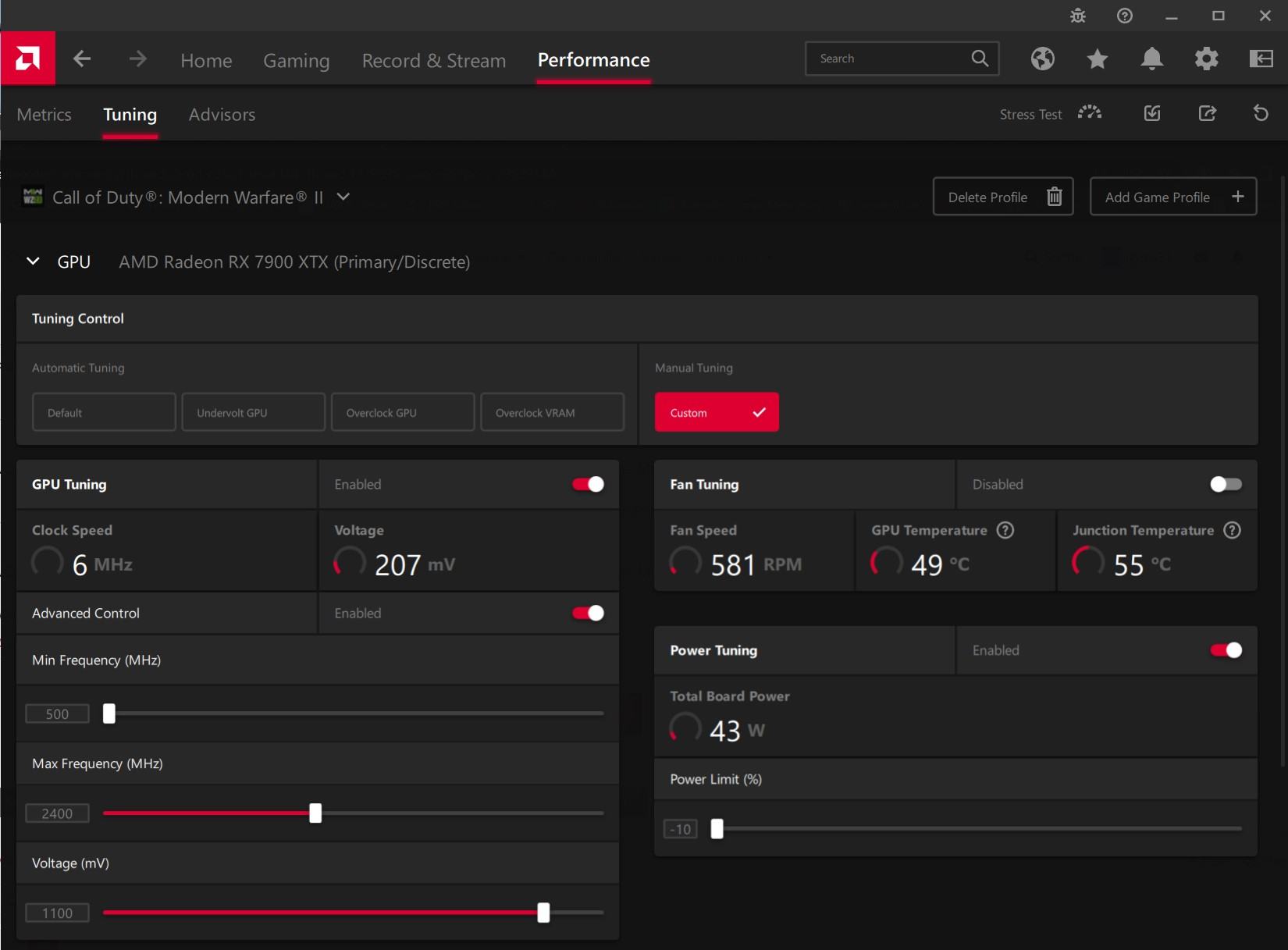This screenshot has height=950, width=1288.
Task: Switch to the Metrics subtab
Action: (x=44, y=115)
